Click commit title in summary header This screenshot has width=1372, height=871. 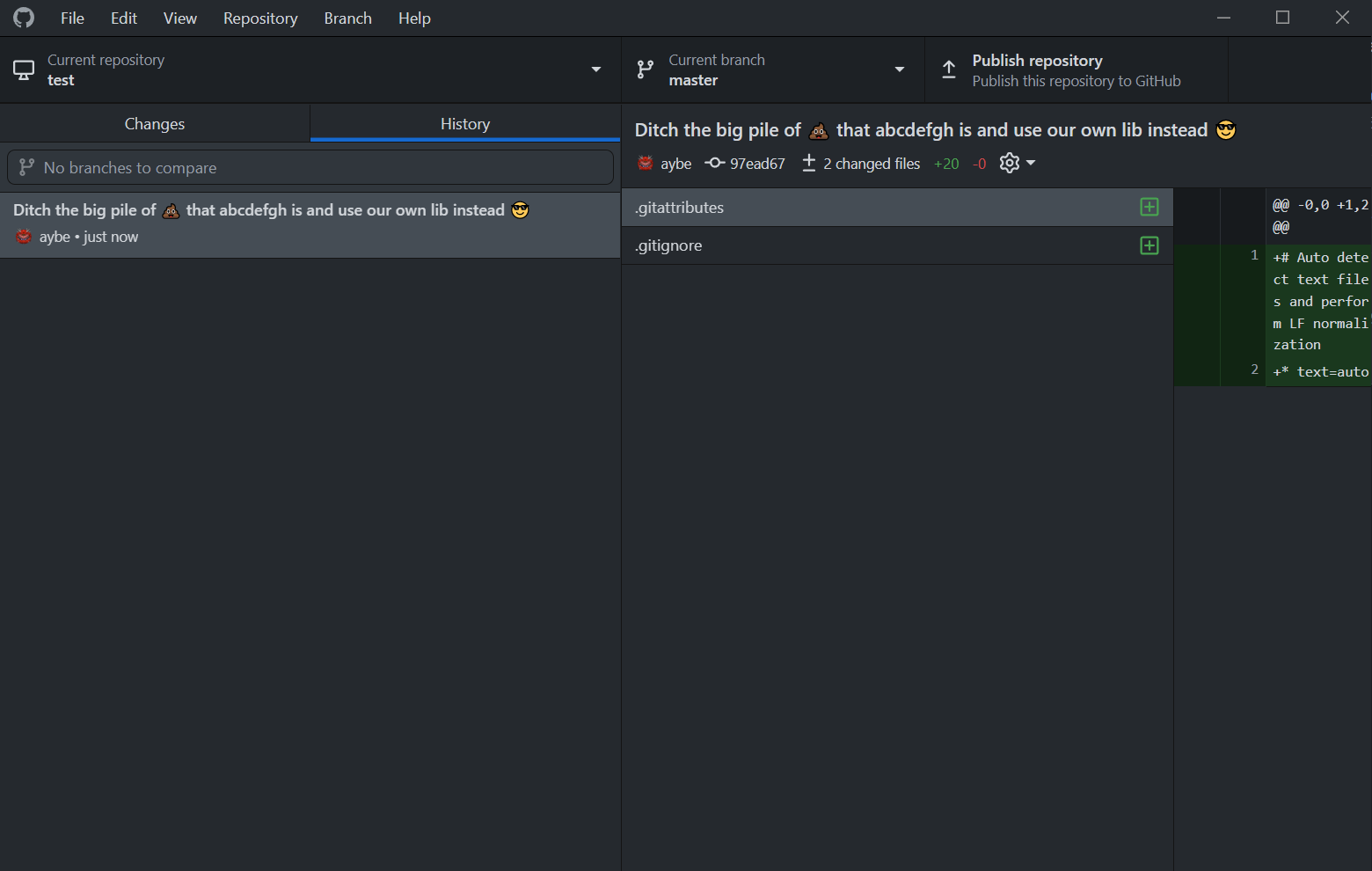(935, 130)
